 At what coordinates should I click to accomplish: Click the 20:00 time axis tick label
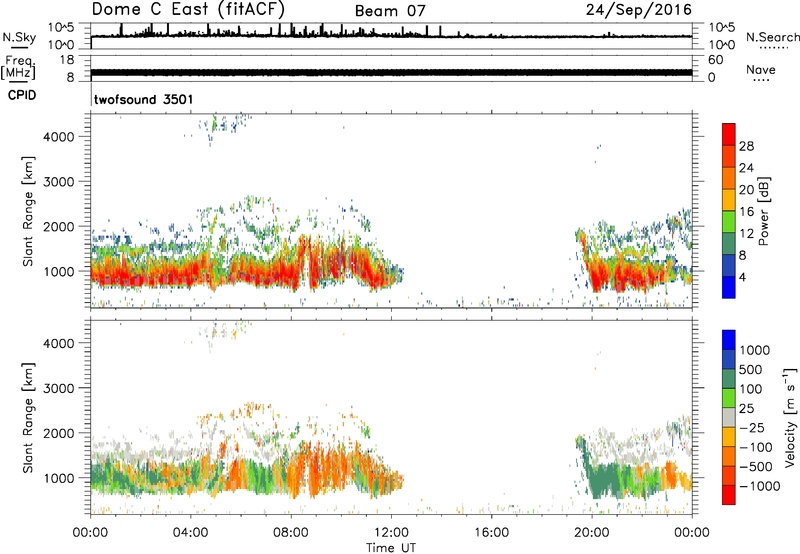[592, 533]
